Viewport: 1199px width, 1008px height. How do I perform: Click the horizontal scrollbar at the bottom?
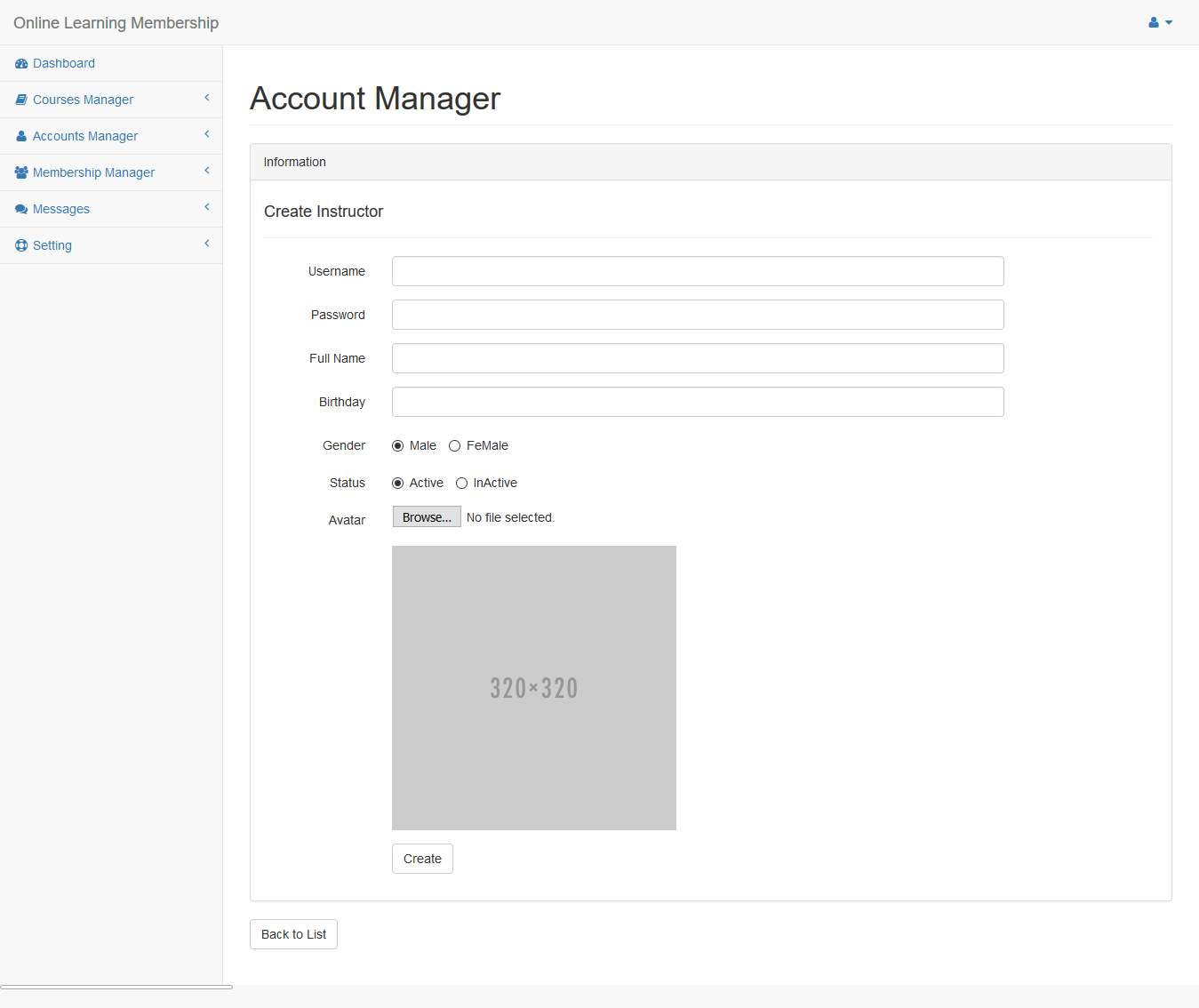pos(116,987)
